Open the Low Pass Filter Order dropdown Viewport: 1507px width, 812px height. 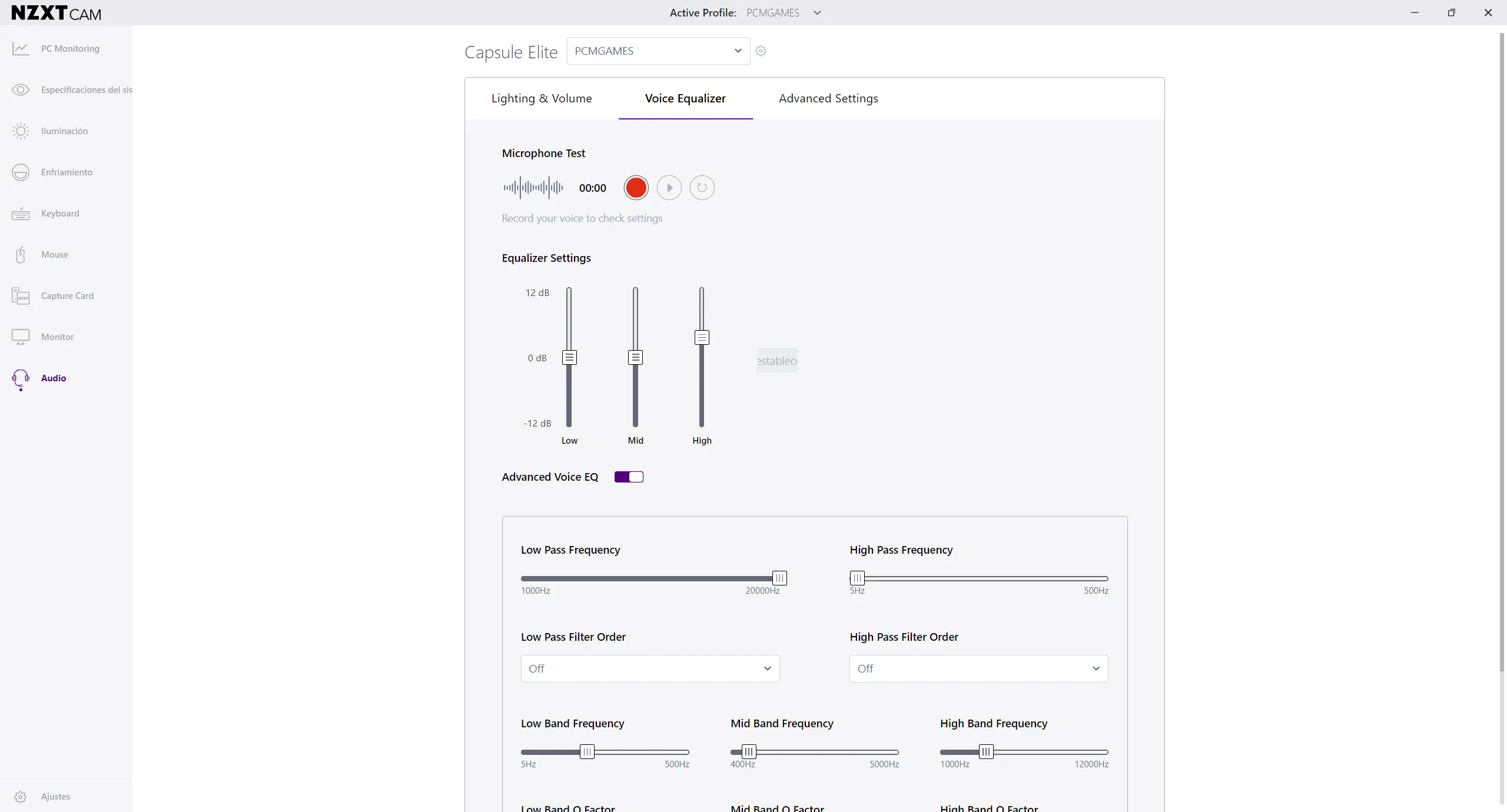pyautogui.click(x=650, y=668)
